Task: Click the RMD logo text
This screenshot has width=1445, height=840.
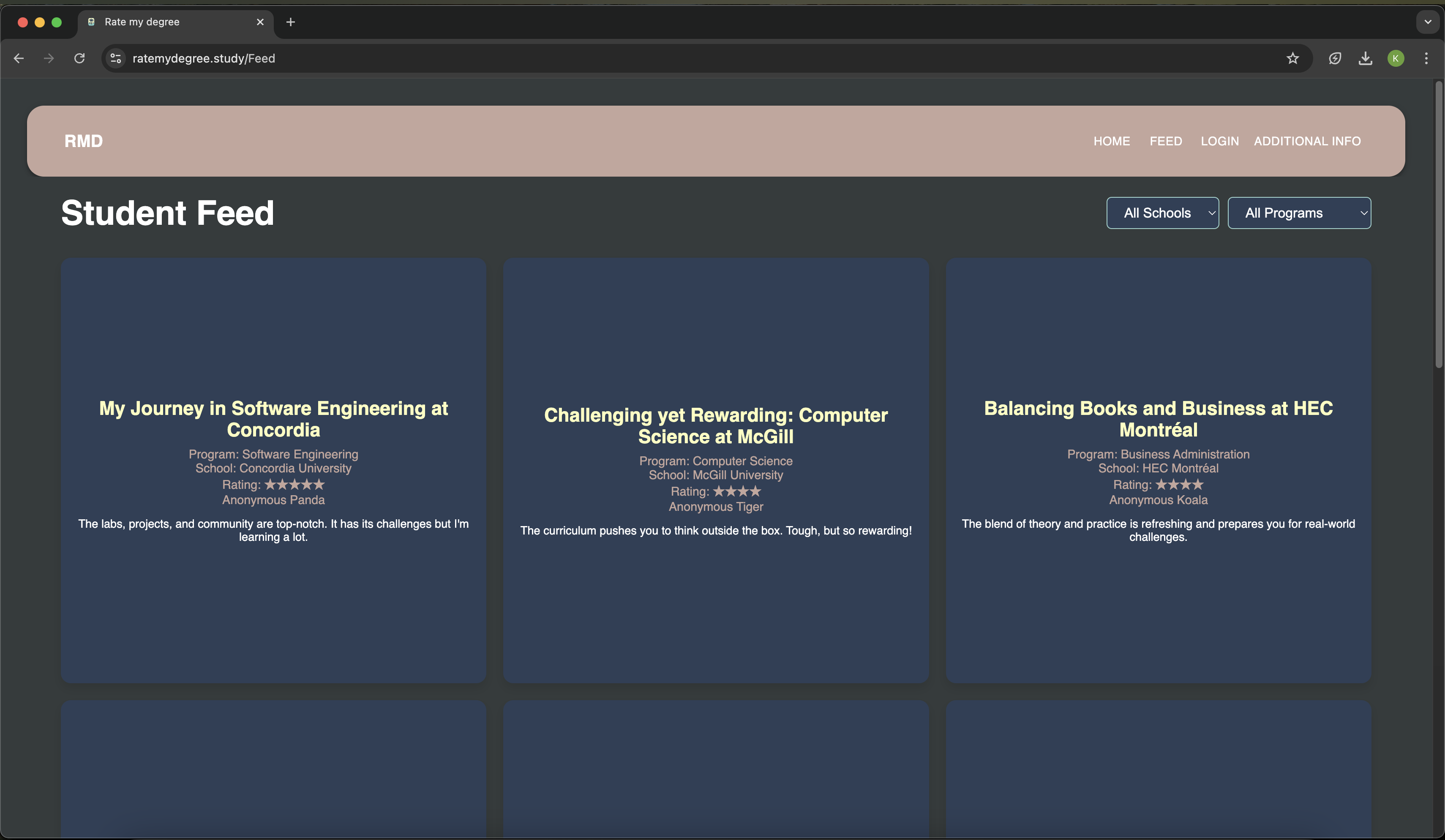Action: click(84, 141)
